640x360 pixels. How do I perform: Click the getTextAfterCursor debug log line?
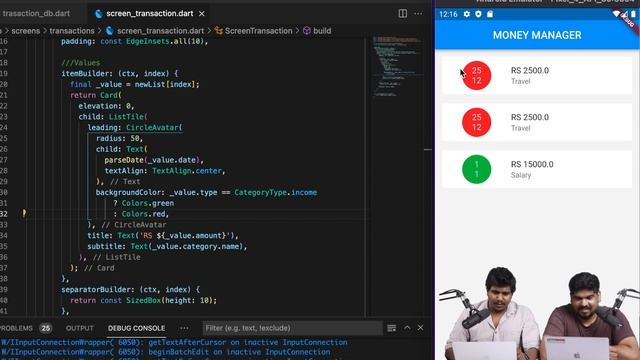tap(174, 342)
